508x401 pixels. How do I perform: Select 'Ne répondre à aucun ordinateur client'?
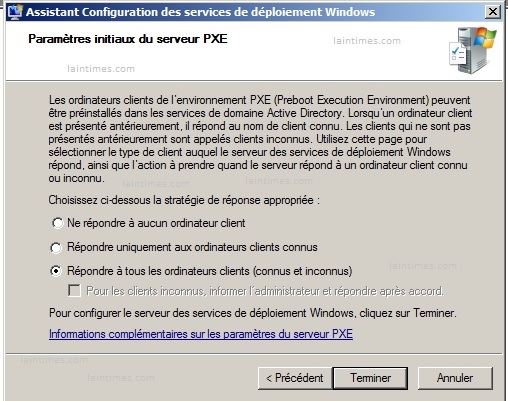(57, 223)
